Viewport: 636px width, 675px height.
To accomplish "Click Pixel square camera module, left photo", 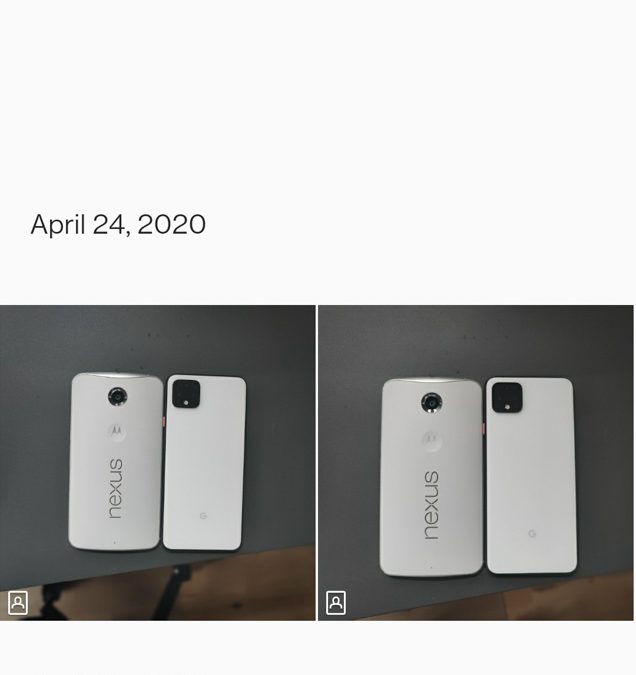I will pyautogui.click(x=186, y=394).
